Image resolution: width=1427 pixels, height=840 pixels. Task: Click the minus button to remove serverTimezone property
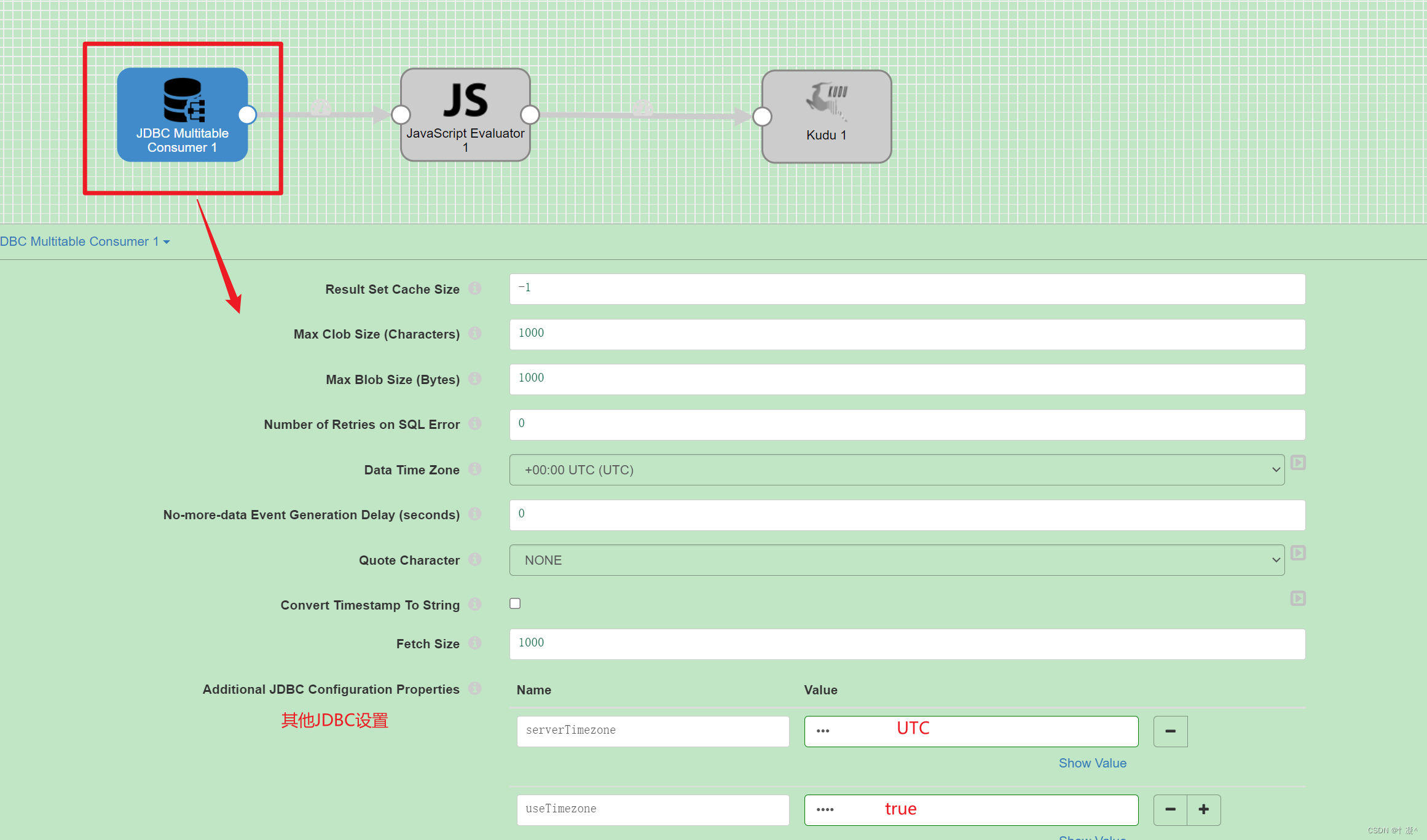[x=1170, y=731]
